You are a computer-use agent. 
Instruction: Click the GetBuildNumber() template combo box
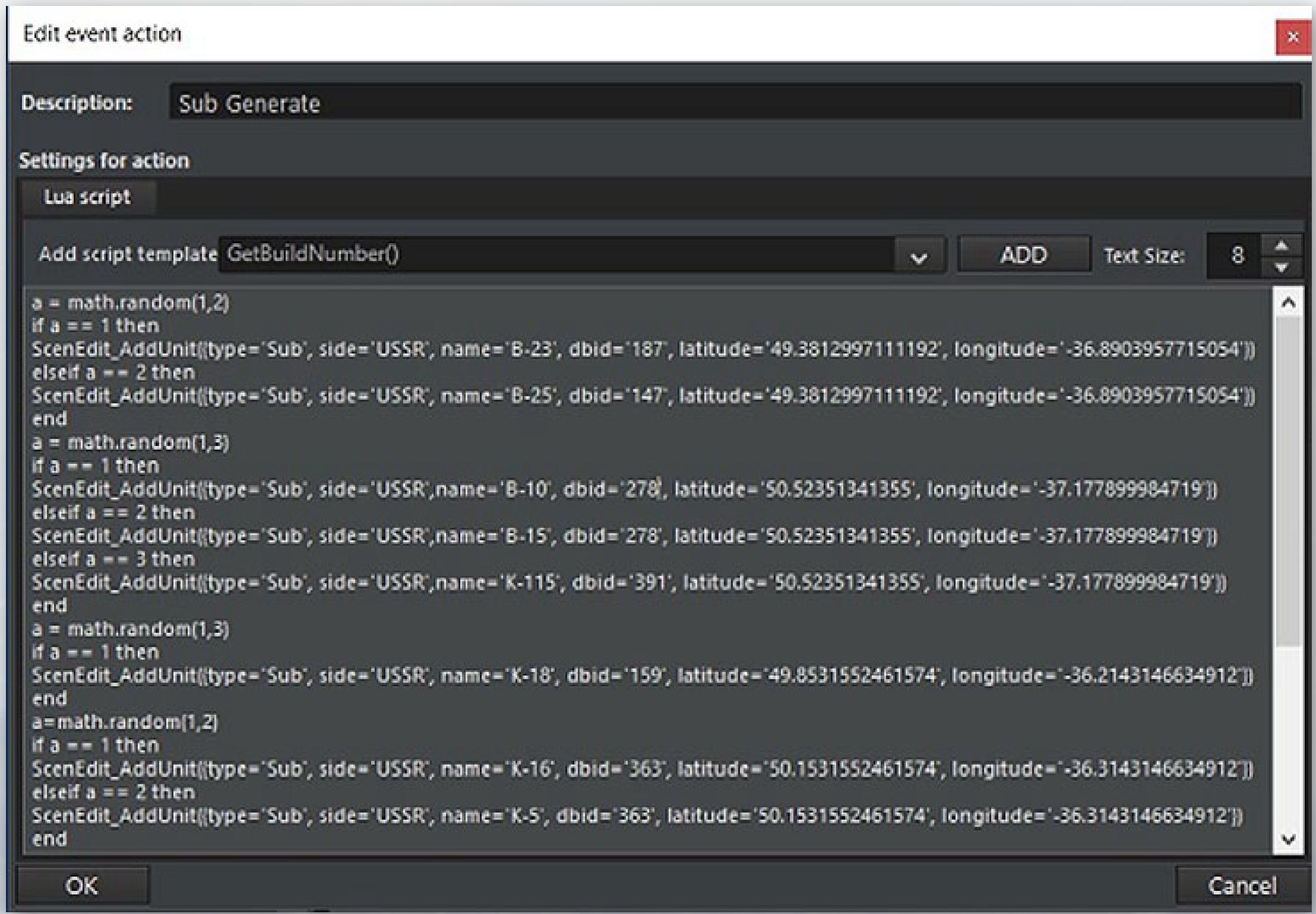click(556, 255)
